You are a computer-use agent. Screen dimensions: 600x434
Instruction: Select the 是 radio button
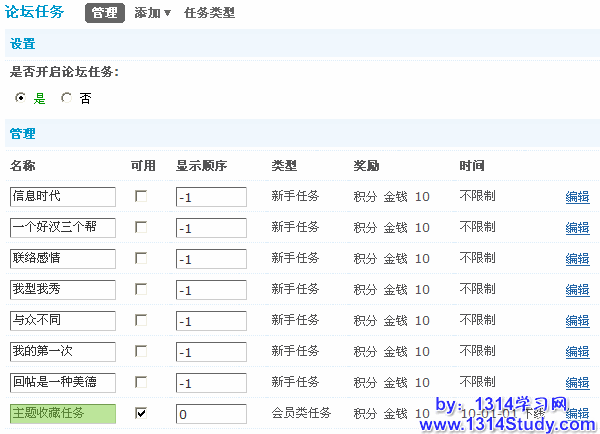[21, 98]
